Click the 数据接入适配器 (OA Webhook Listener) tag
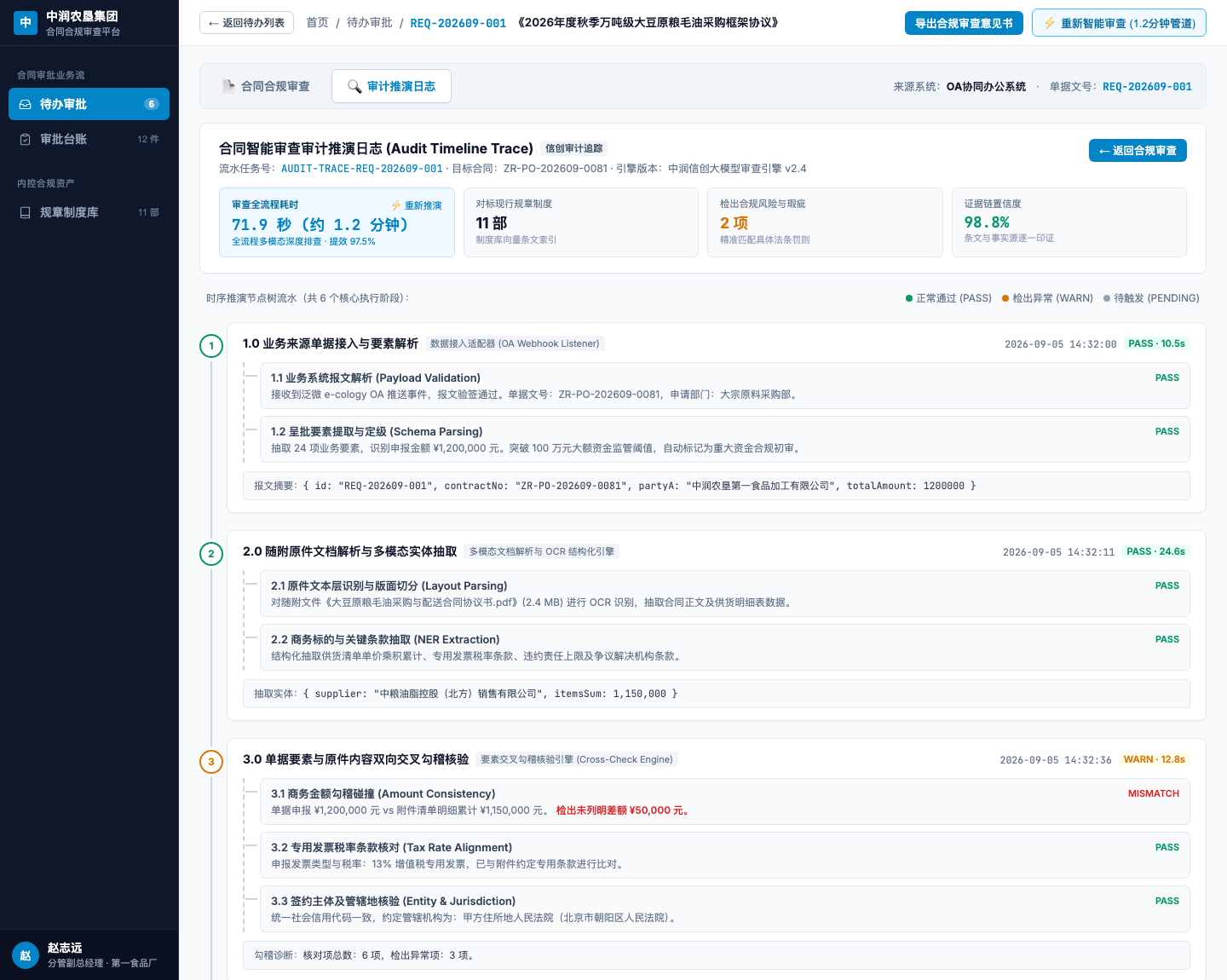Image resolution: width=1227 pixels, height=980 pixels. 515,343
